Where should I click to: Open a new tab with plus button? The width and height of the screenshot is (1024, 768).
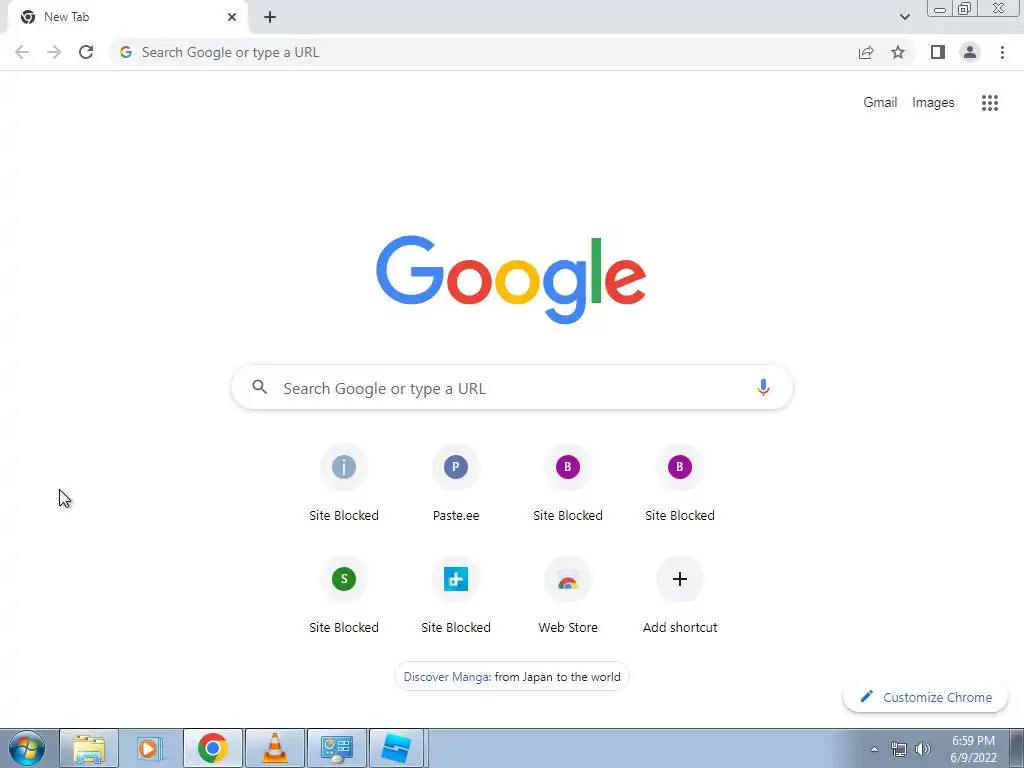[x=270, y=17]
